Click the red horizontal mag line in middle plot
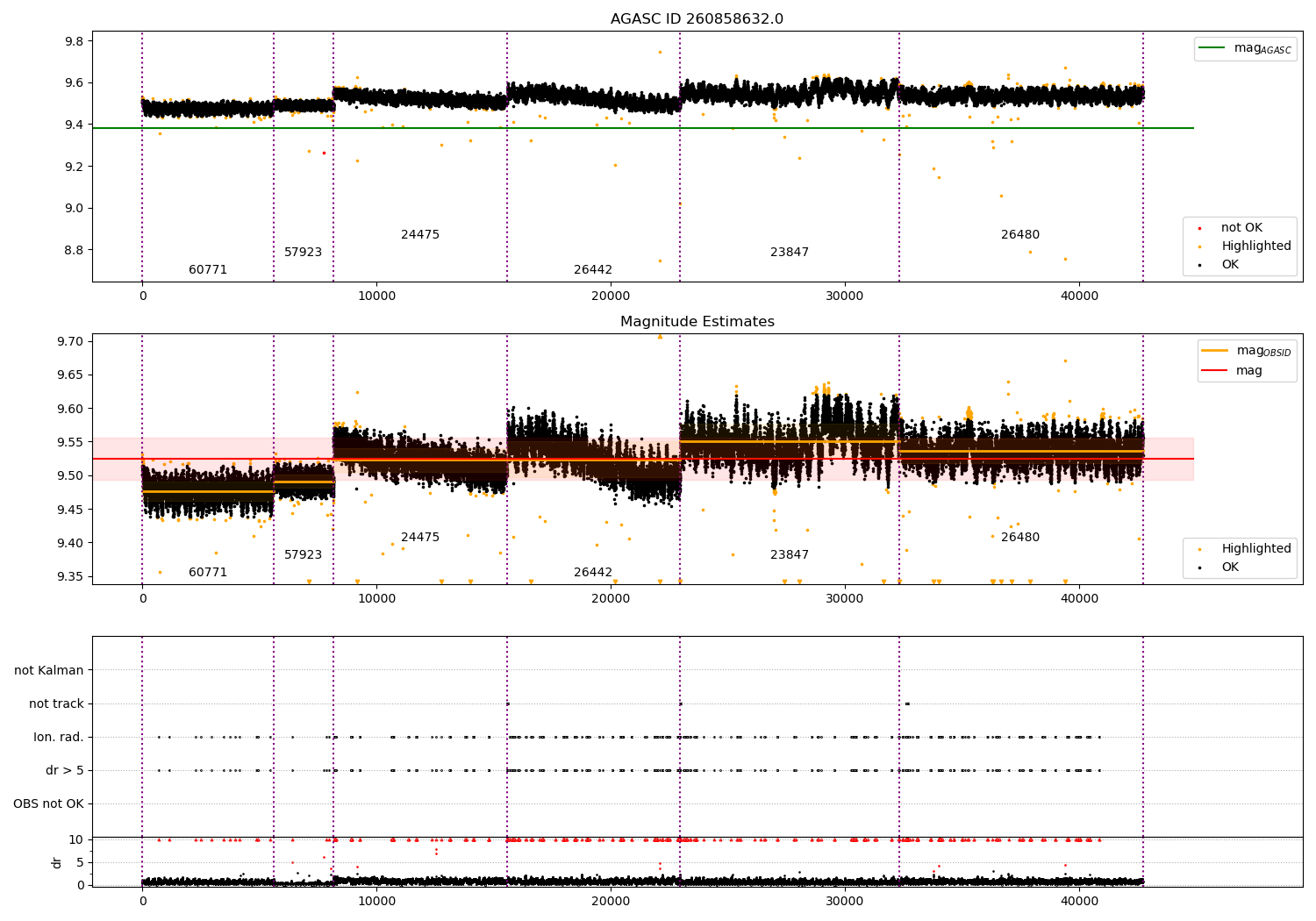The image size is (1316, 921). pyautogui.click(x=643, y=459)
